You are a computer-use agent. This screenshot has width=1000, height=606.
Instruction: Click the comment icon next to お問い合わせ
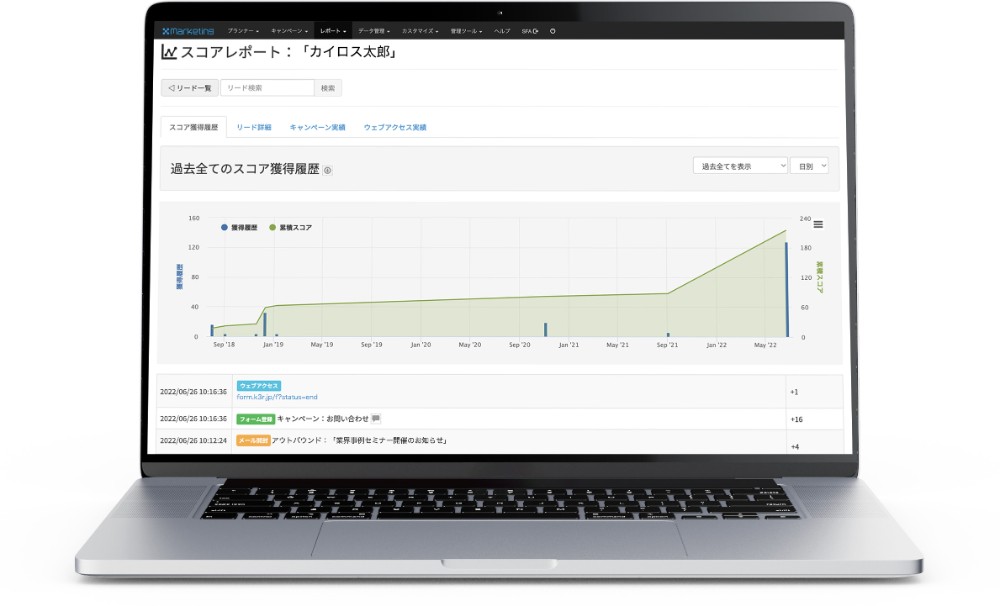click(377, 418)
